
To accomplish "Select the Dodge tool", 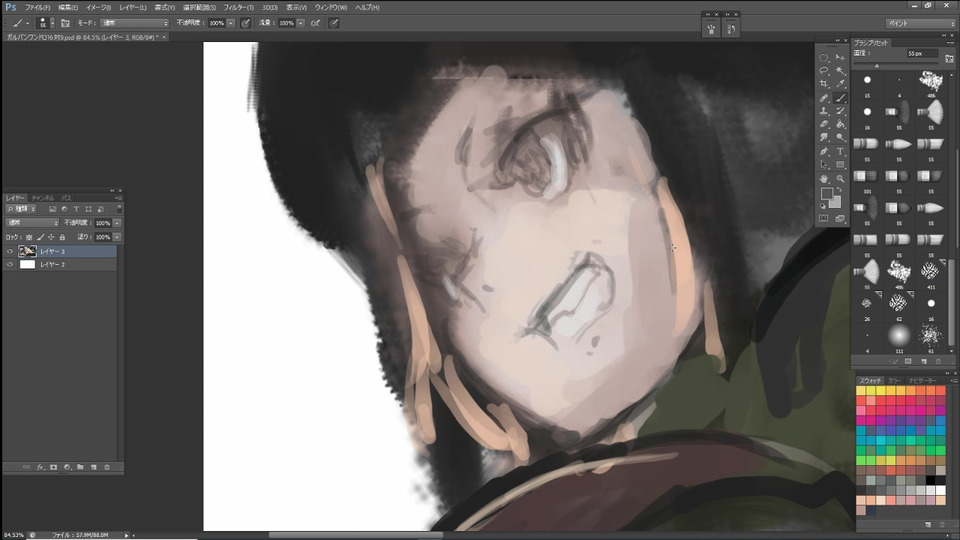I will 840,138.
